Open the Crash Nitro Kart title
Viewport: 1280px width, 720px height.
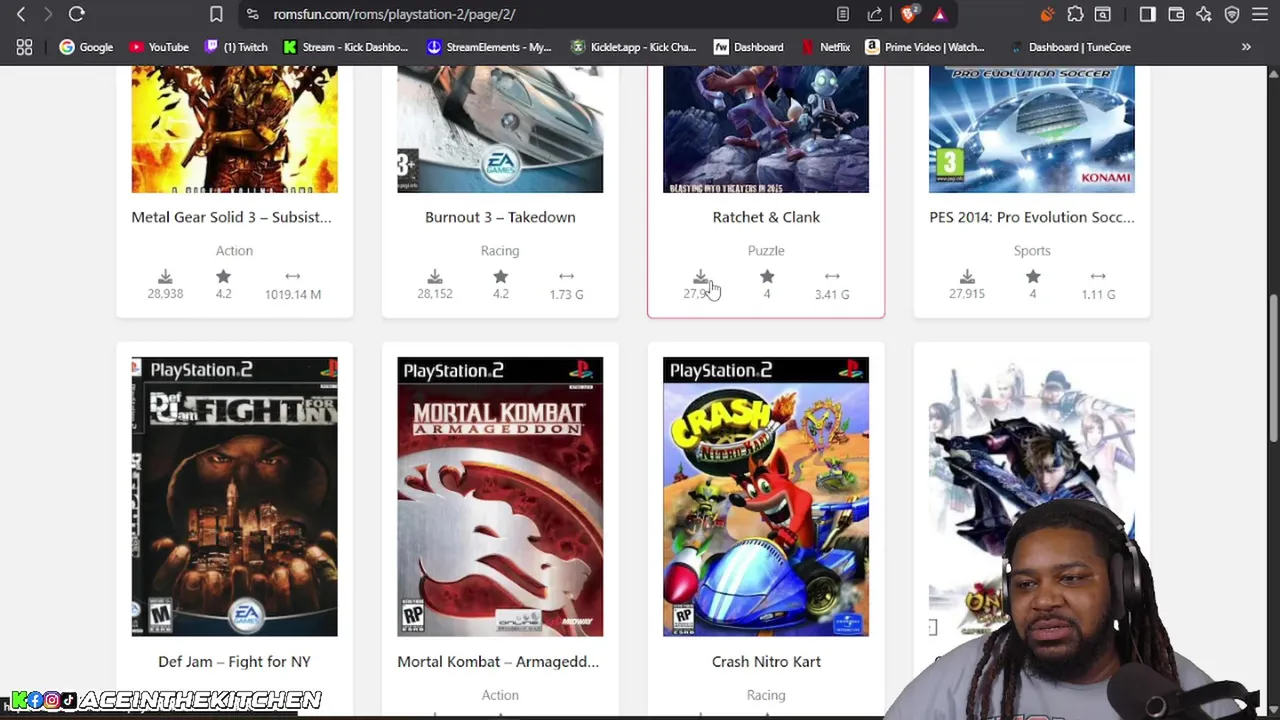[766, 662]
